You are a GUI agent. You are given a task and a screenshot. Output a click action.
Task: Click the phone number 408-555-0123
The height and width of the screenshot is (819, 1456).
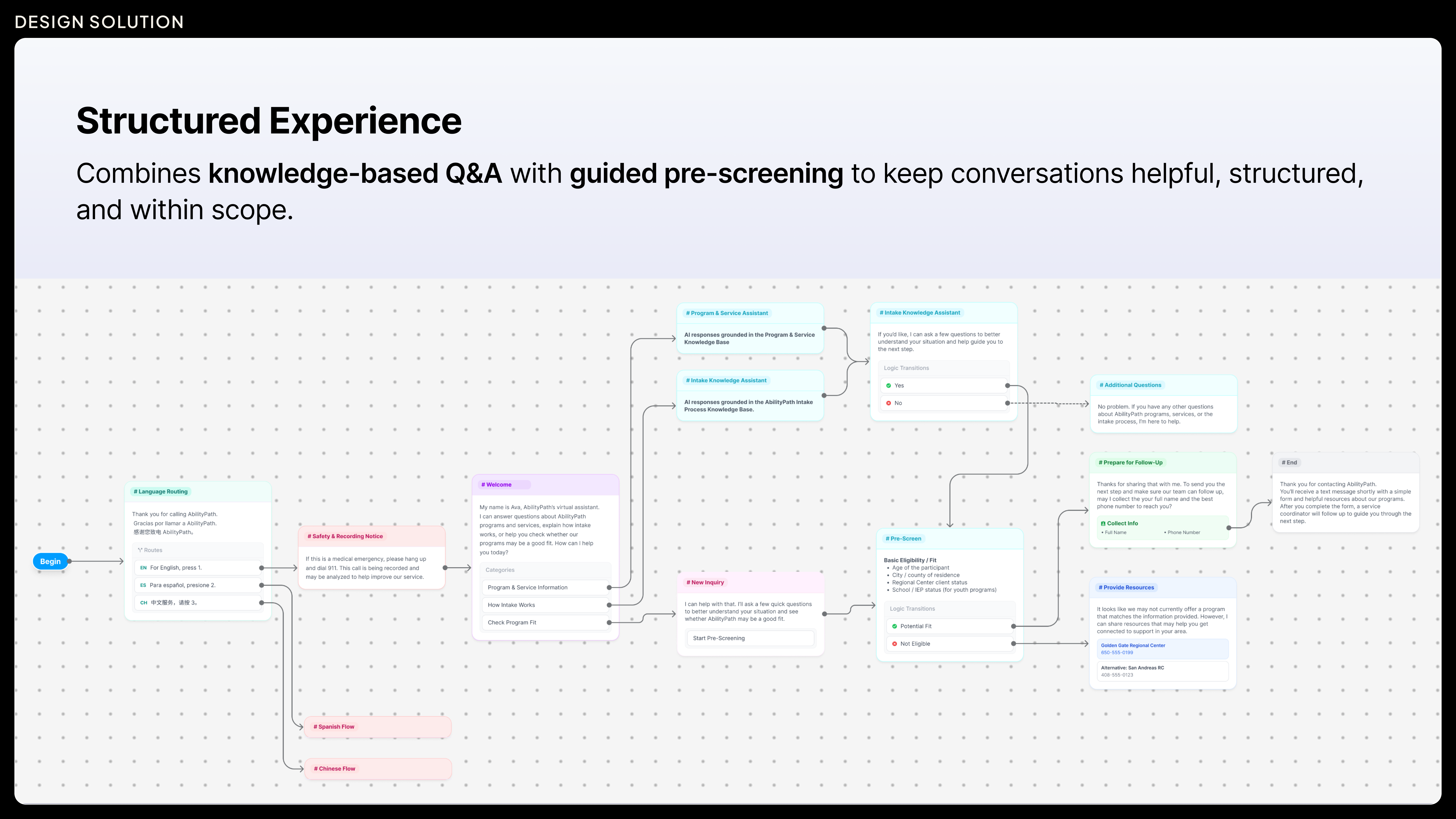point(1117,675)
